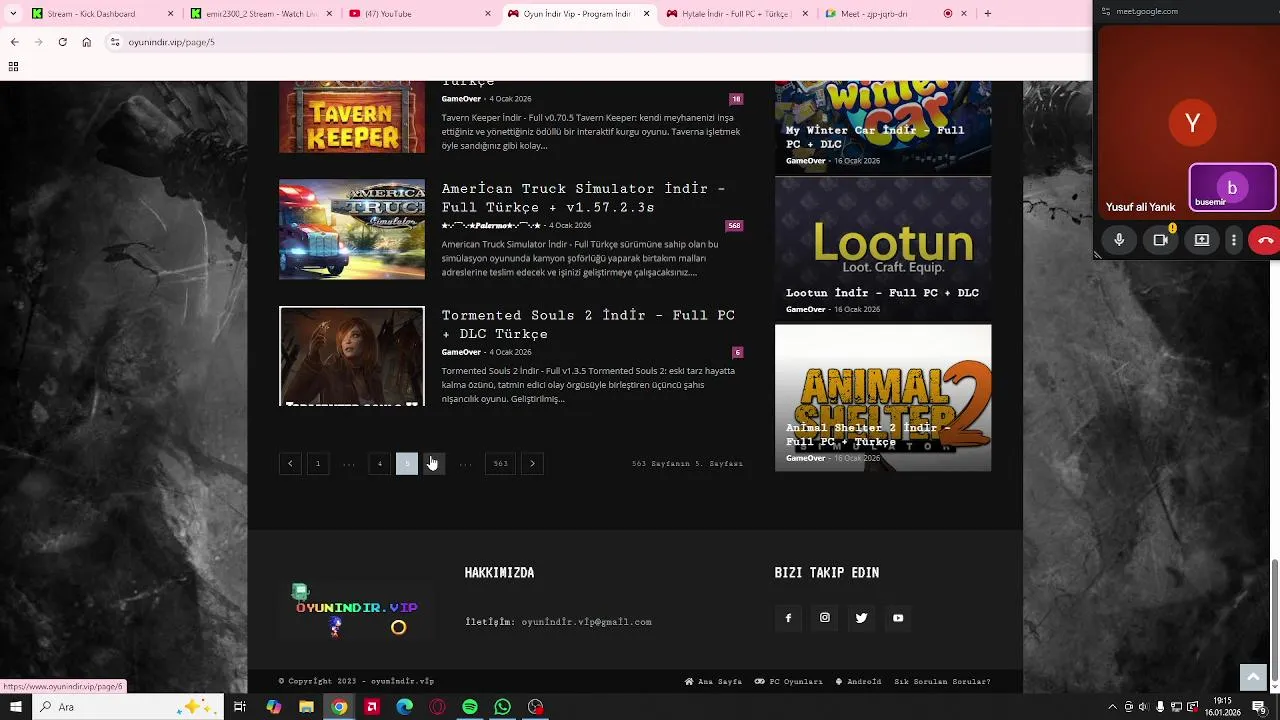Click the taskbar search box Ara
1280x720 pixels.
130,707
